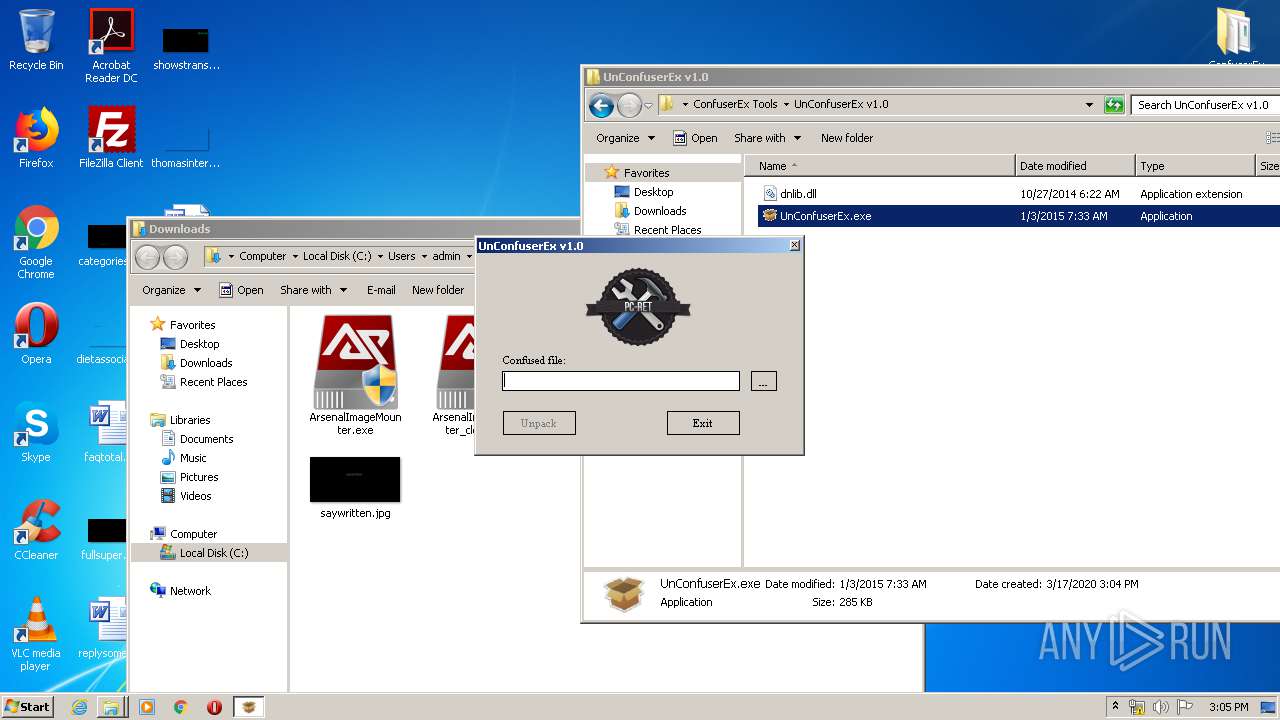
Task: Click ConfuserEx Tools breadcrumb segment
Action: (x=735, y=104)
